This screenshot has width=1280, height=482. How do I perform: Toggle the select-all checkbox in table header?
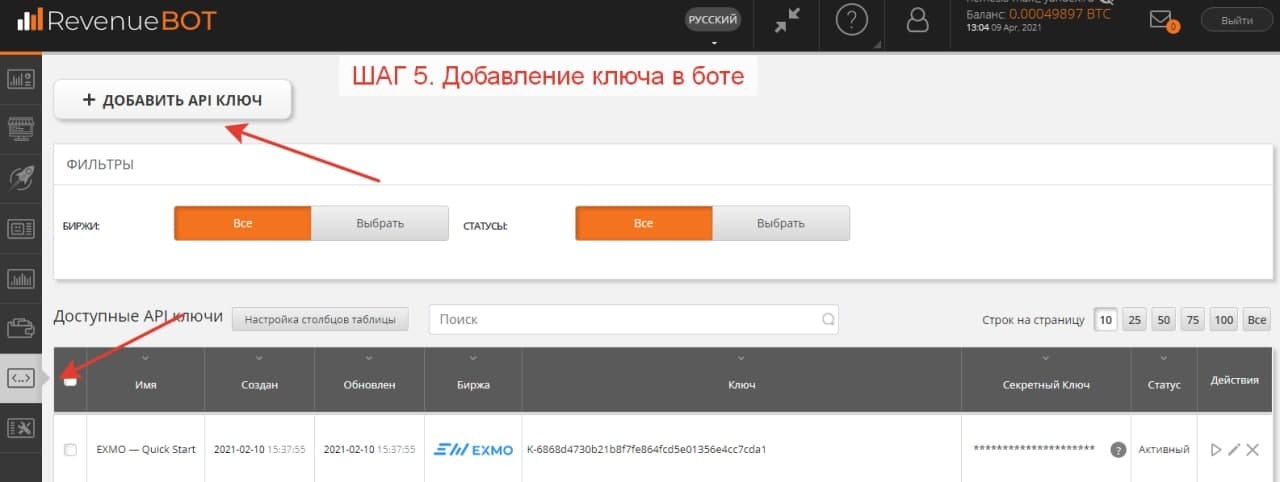70,380
